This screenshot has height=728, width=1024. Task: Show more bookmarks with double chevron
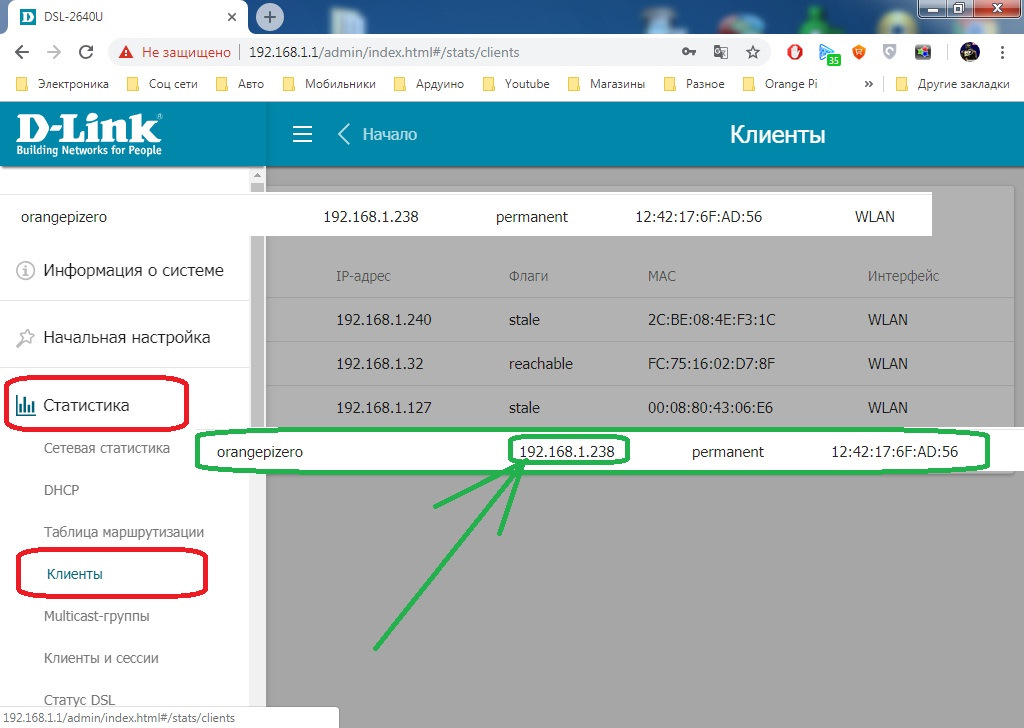pos(869,84)
